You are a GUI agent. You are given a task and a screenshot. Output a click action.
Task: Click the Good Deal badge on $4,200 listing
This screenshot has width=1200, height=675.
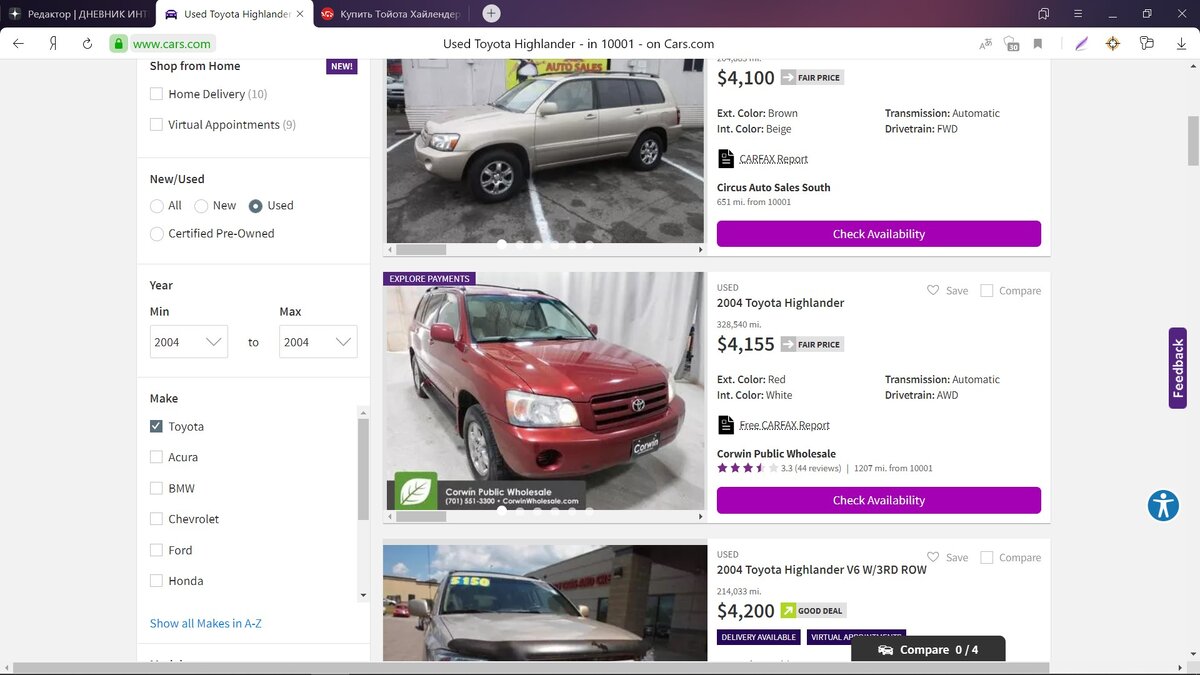(813, 610)
